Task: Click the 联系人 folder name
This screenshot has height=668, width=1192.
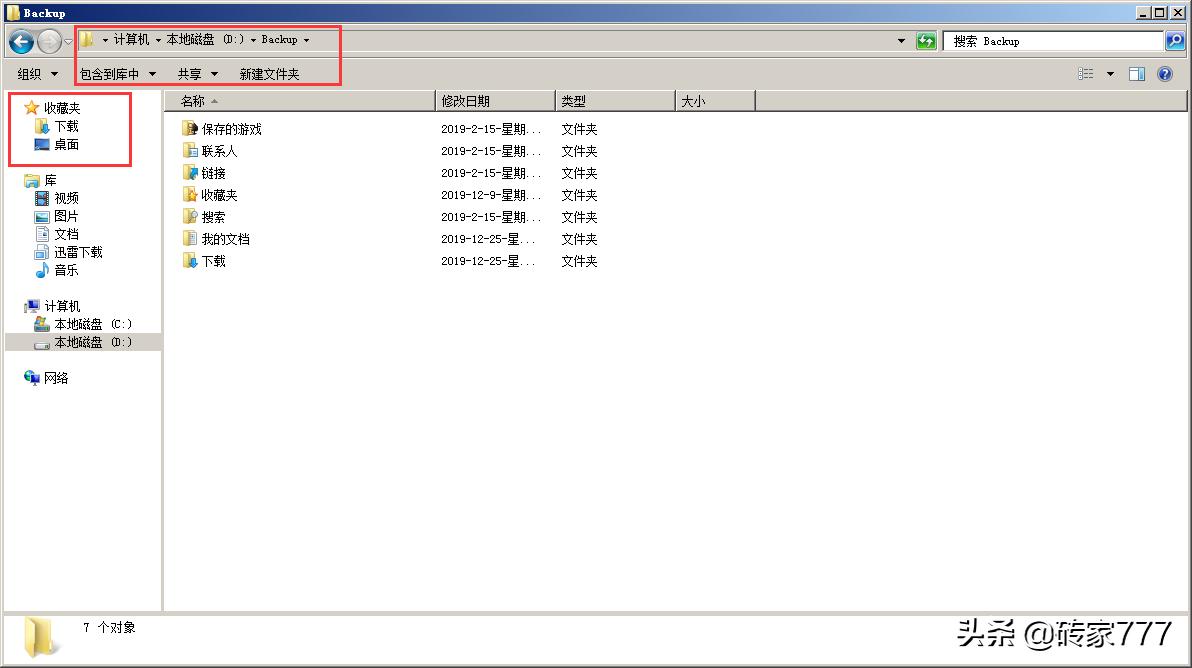Action: click(x=219, y=151)
